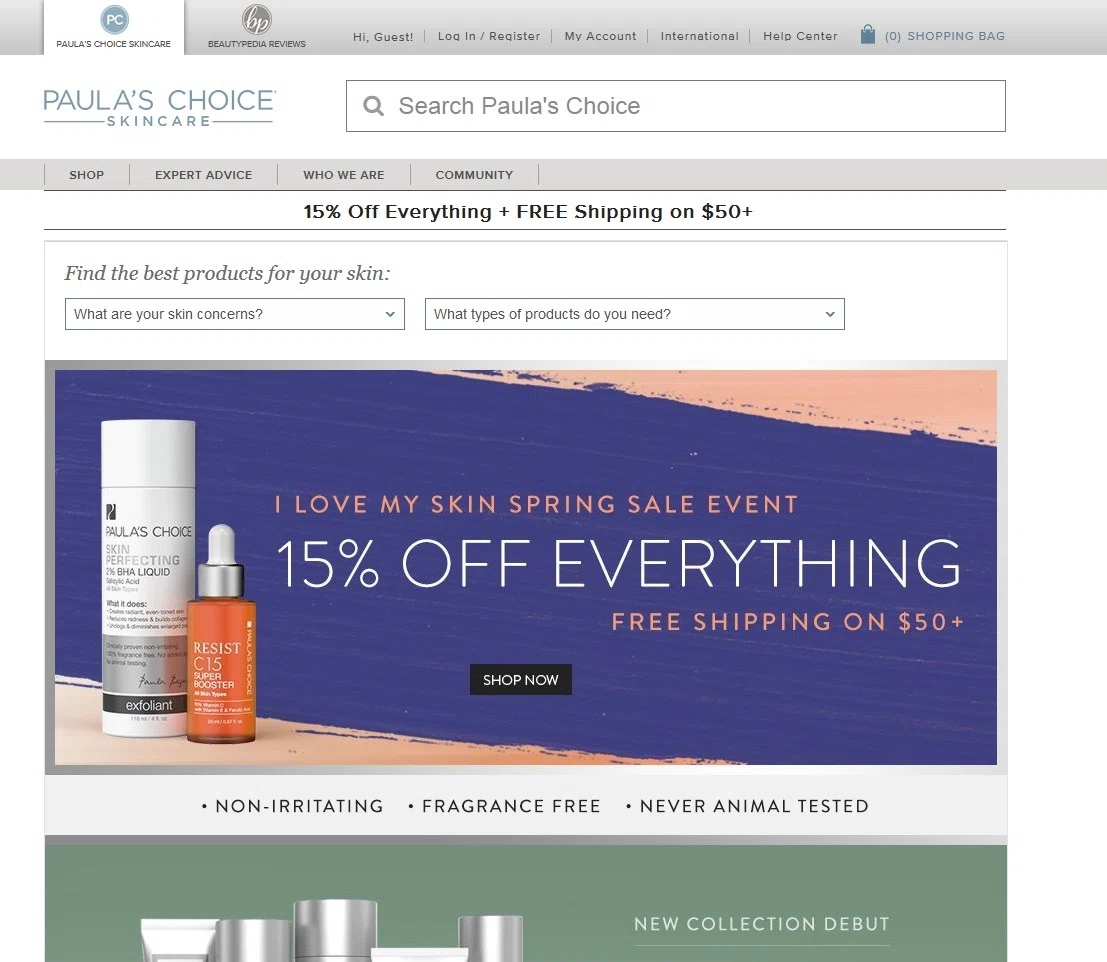Screen dimensions: 1107x962
Task: Open the SHOP menu
Action: click(x=87, y=175)
